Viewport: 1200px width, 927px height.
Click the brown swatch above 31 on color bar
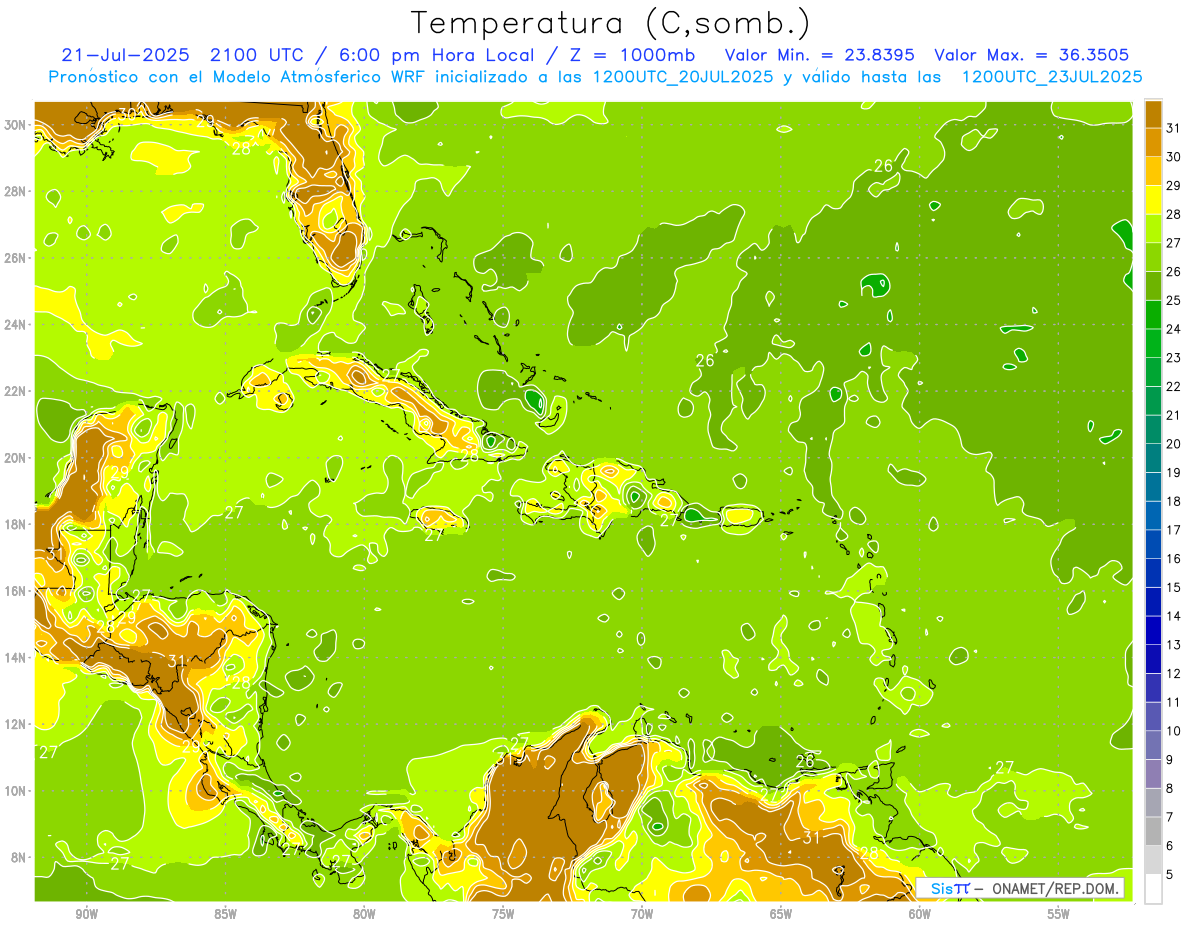1154,115
